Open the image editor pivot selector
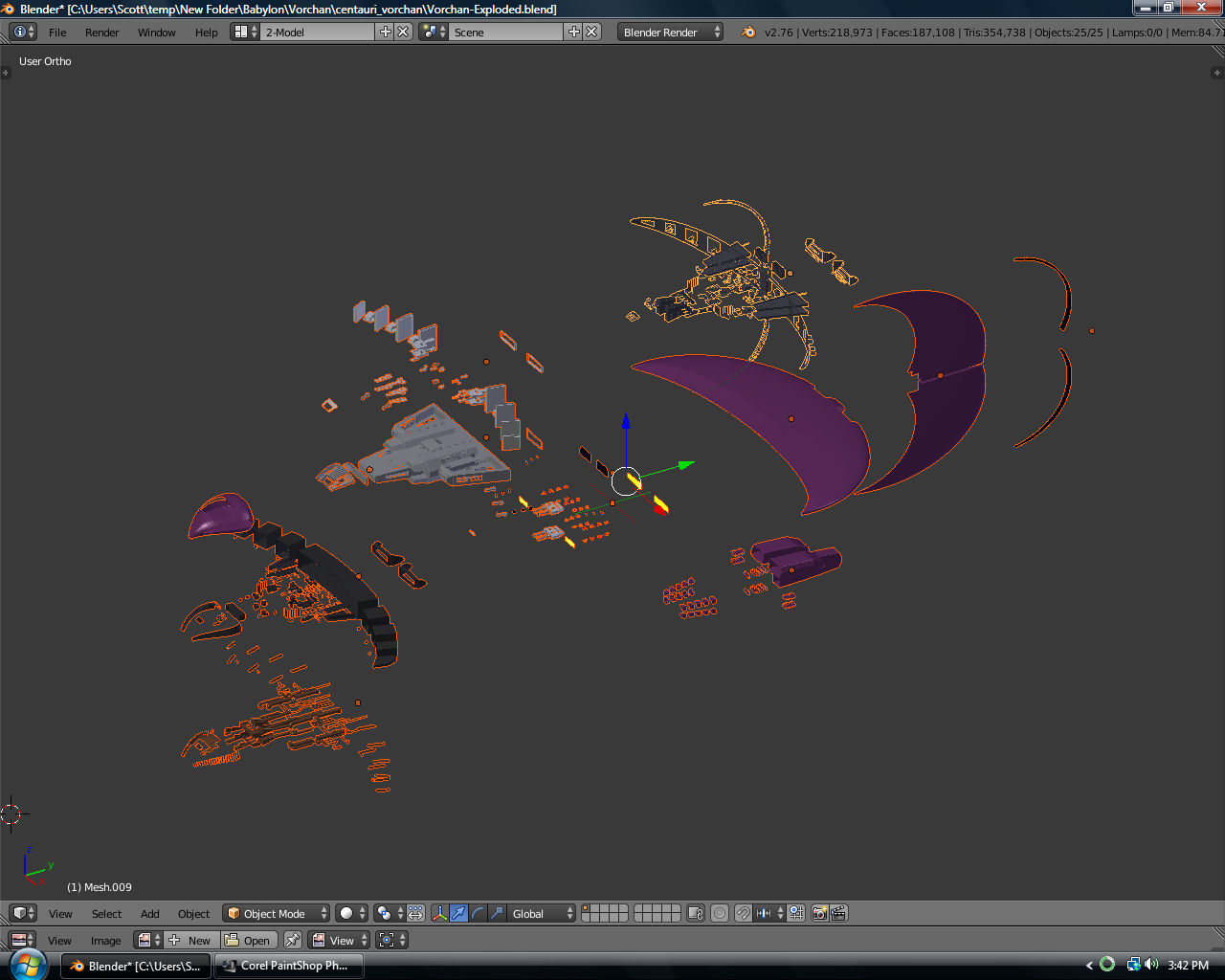The height and width of the screenshot is (980, 1225). tap(392, 940)
